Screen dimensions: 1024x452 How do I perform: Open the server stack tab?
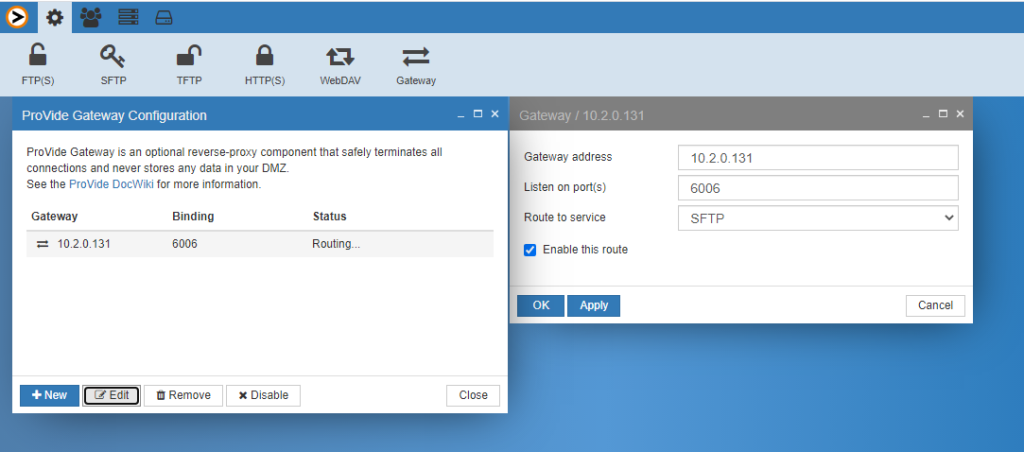(128, 18)
